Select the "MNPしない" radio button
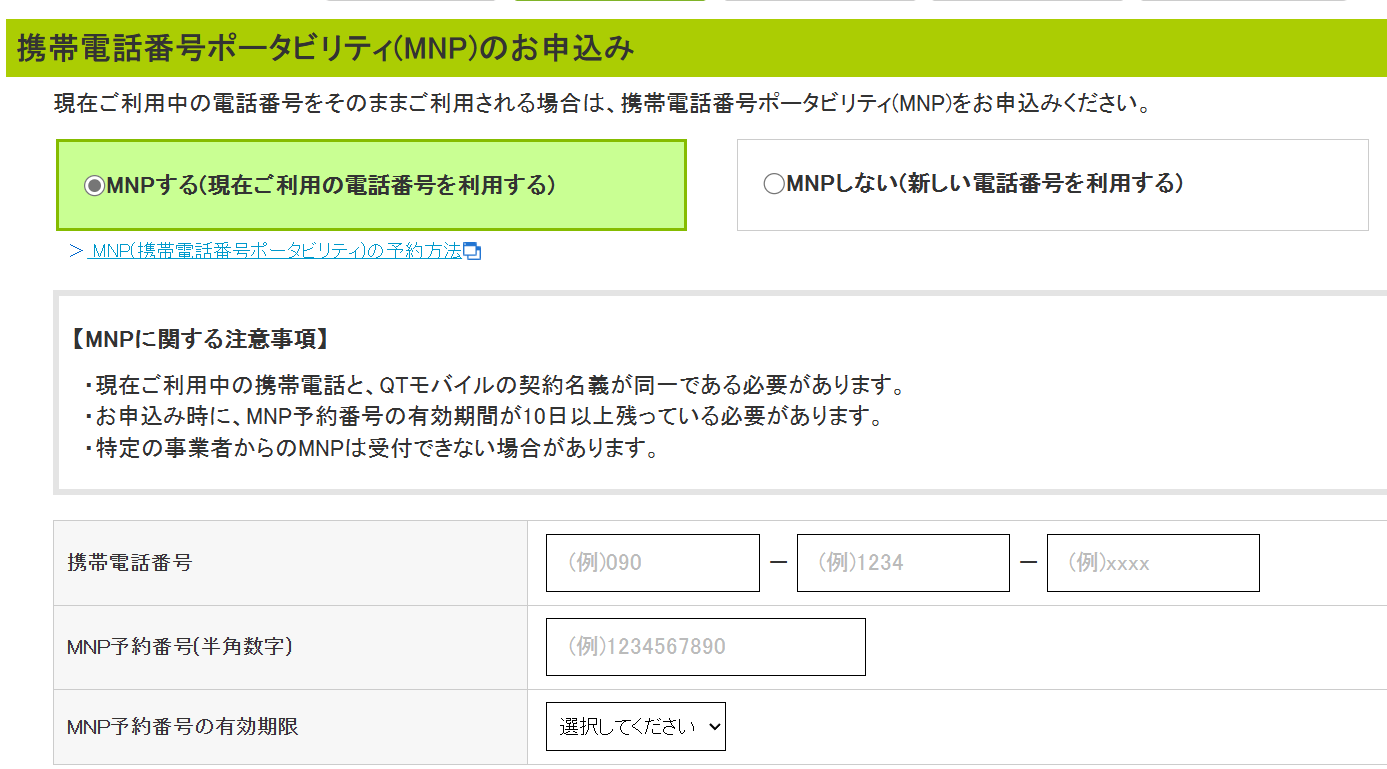1387x769 pixels. coord(774,185)
